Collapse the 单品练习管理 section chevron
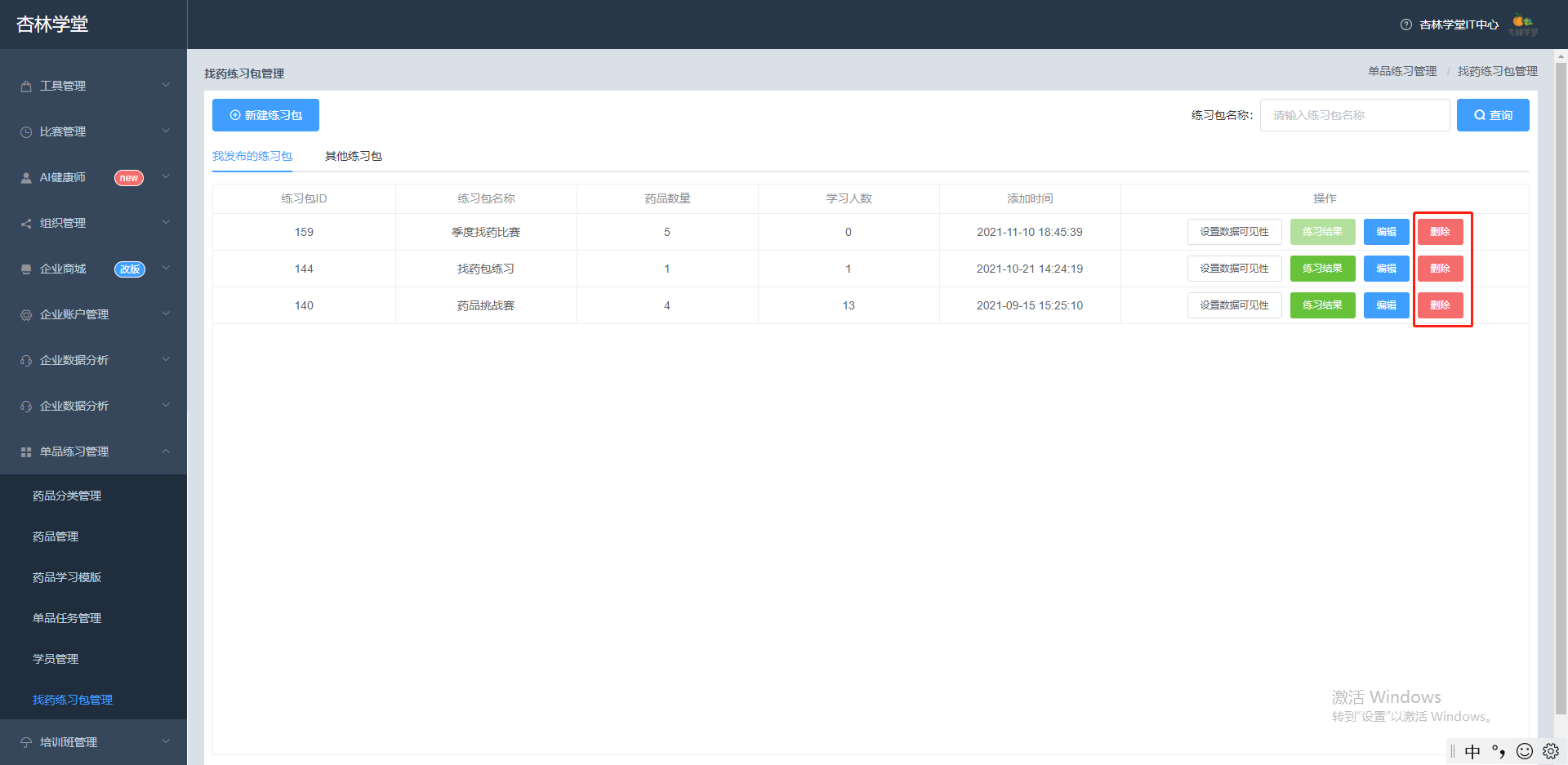The image size is (1568, 765). pos(166,451)
